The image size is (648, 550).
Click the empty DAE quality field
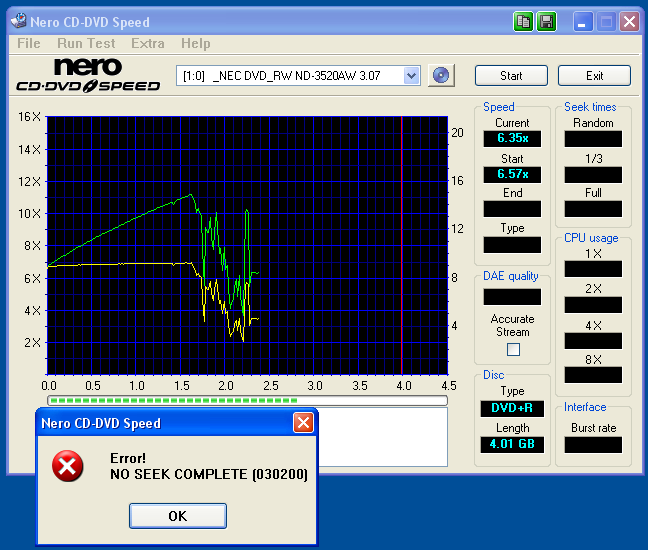(x=512, y=297)
